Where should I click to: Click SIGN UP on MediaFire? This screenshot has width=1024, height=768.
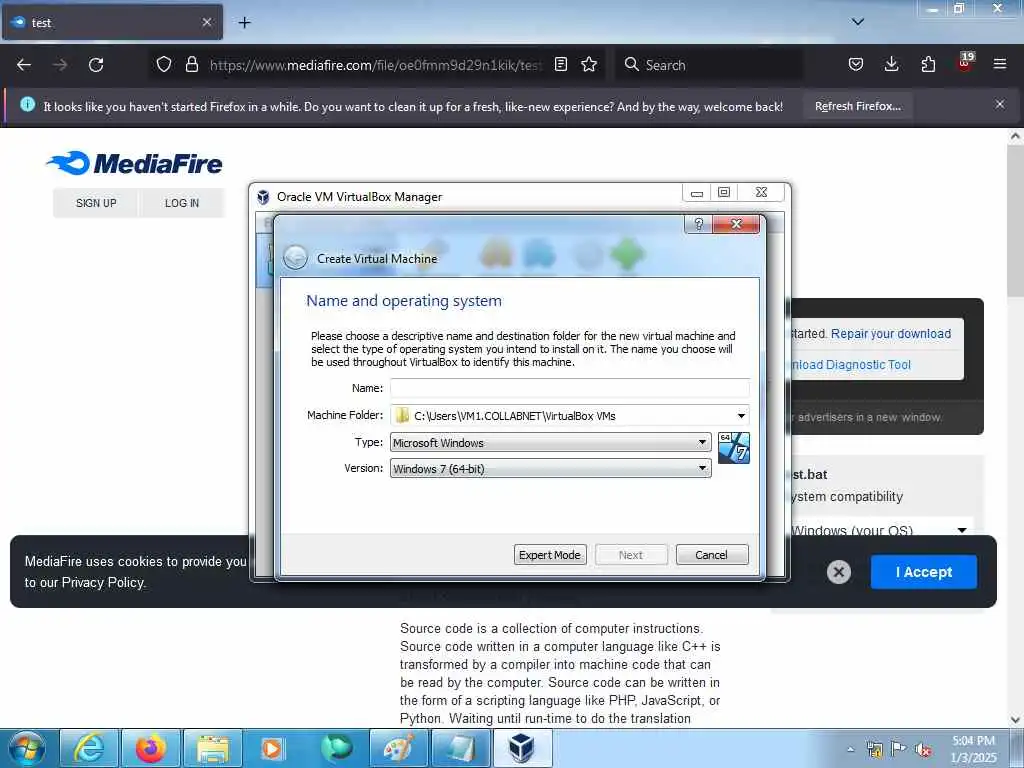click(96, 203)
